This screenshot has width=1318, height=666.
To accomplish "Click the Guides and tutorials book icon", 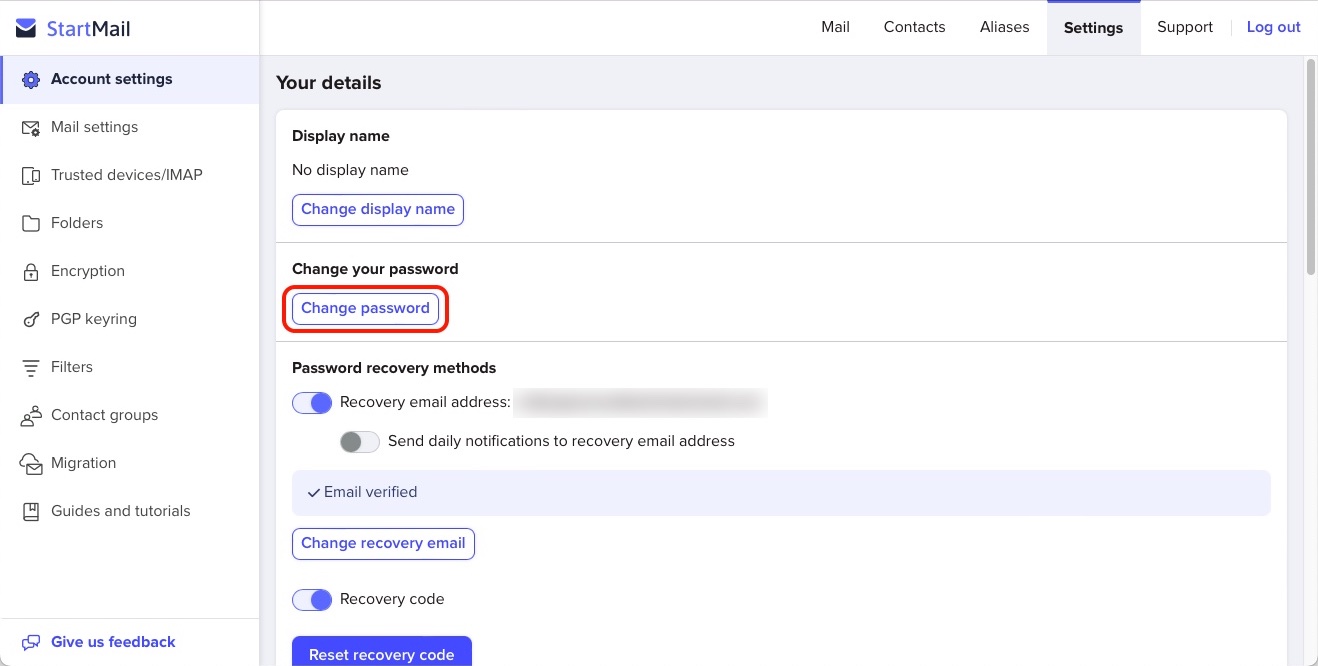I will click(x=31, y=512).
